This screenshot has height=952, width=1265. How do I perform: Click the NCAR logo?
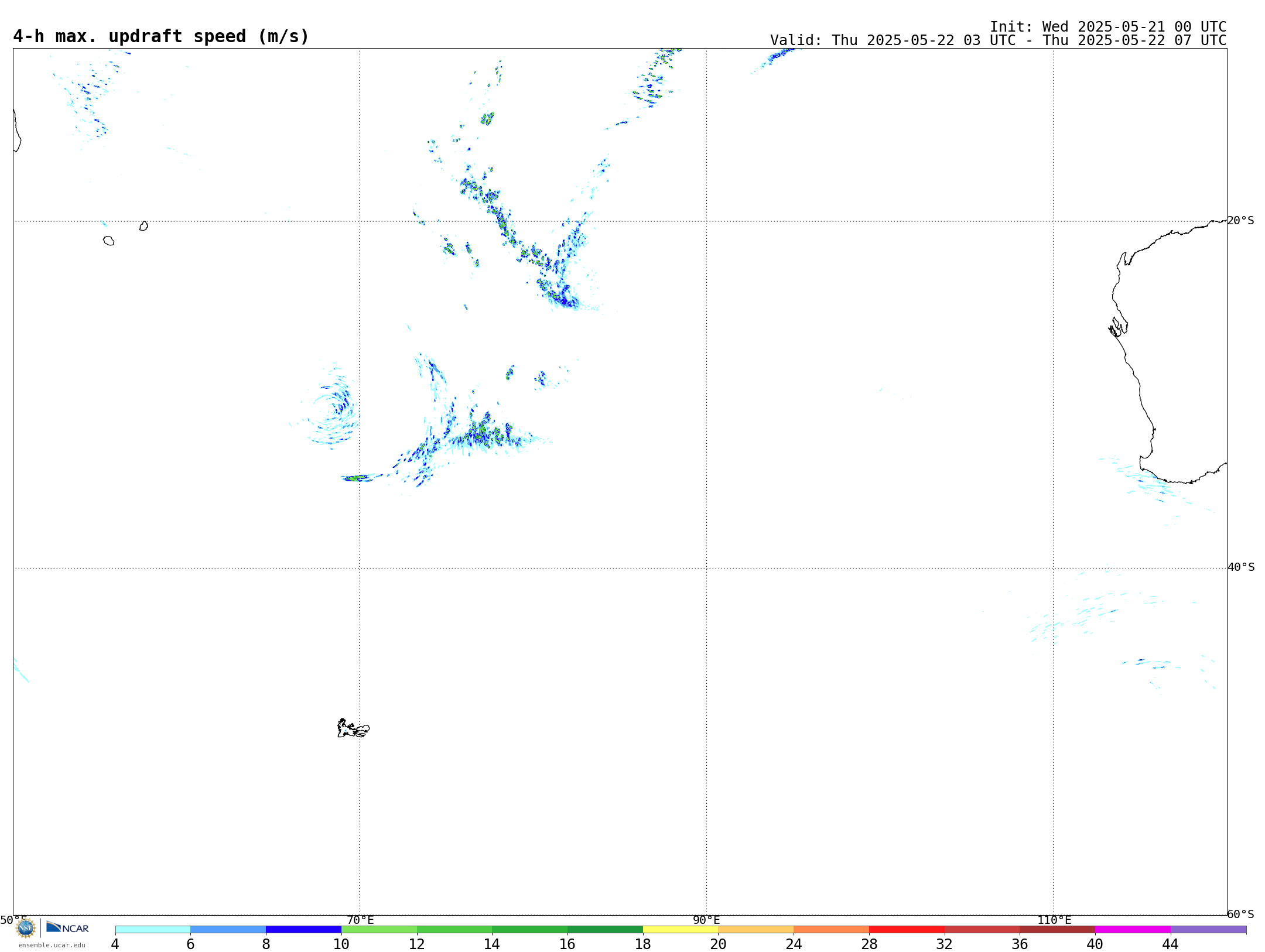tap(67, 927)
